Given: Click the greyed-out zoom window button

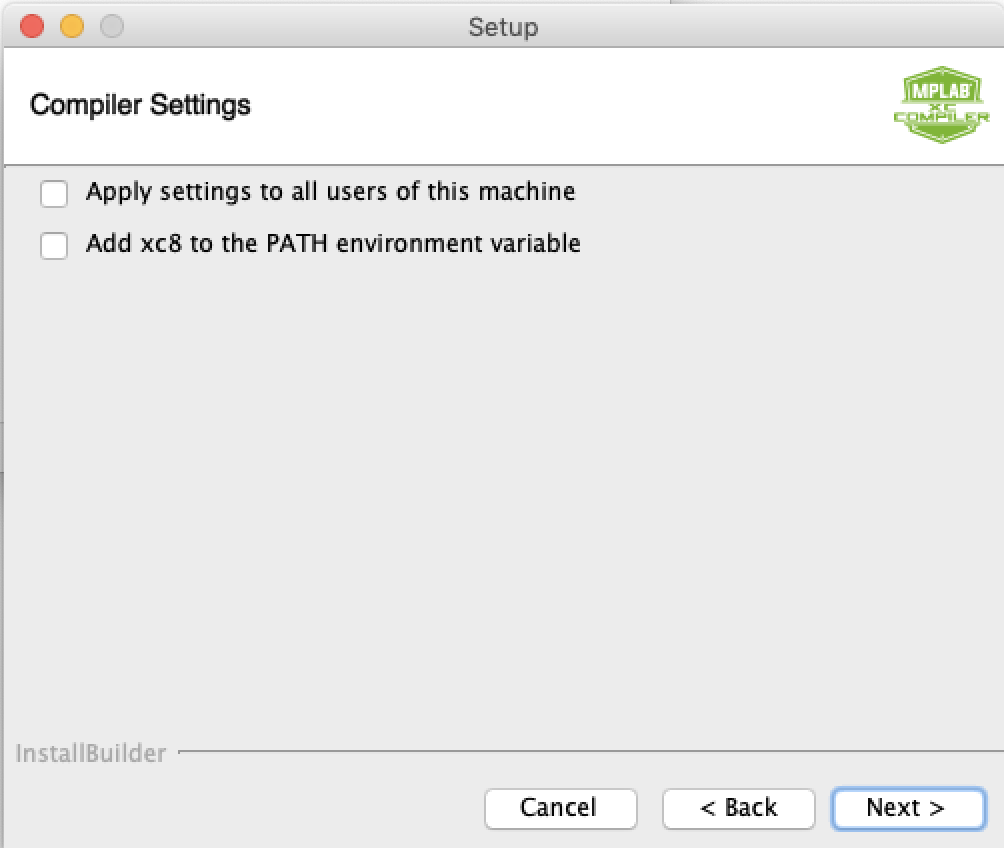Looking at the screenshot, I should (112, 26).
